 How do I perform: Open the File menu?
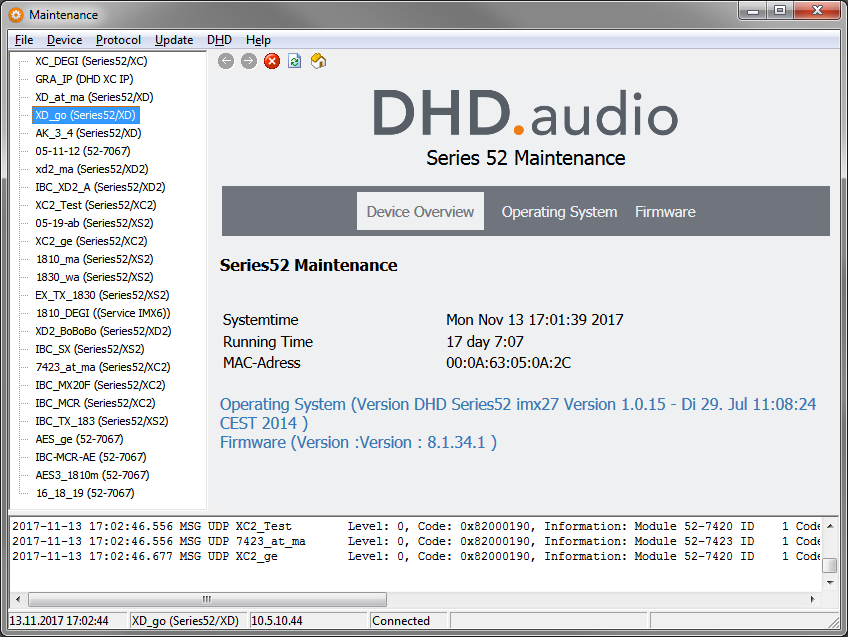tap(24, 40)
